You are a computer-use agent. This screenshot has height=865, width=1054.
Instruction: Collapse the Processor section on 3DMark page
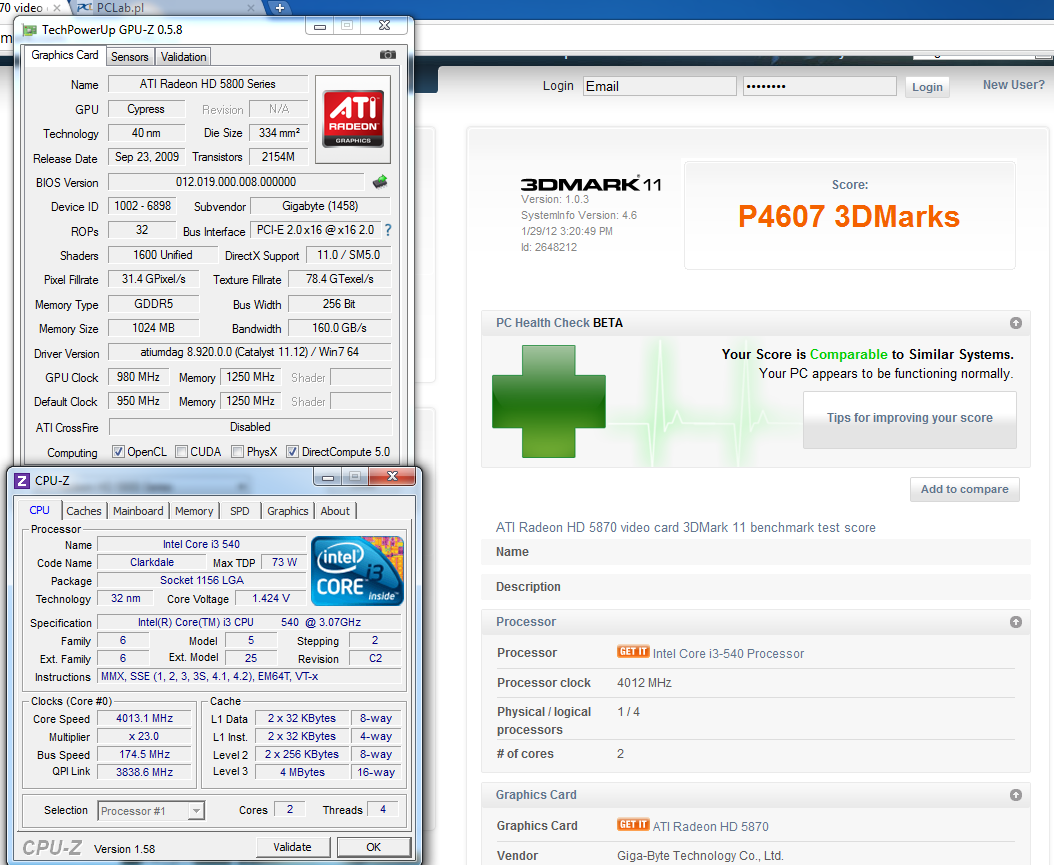(1016, 622)
